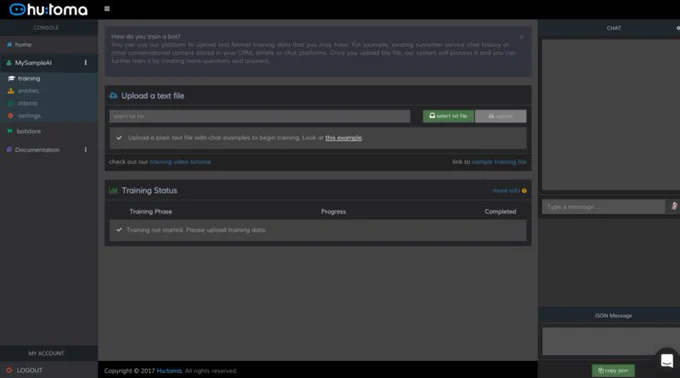Click the JSON message text area

[x=611, y=341]
